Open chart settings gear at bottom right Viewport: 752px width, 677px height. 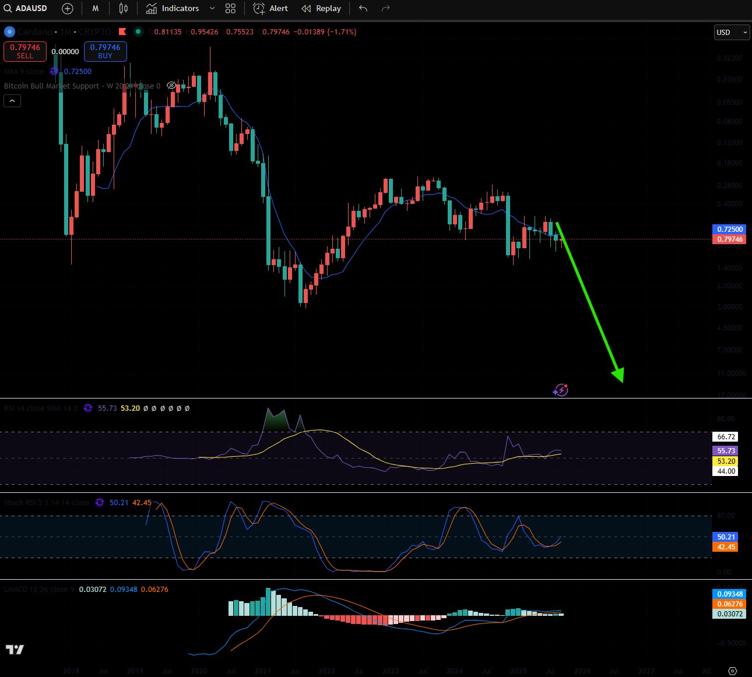[732, 670]
